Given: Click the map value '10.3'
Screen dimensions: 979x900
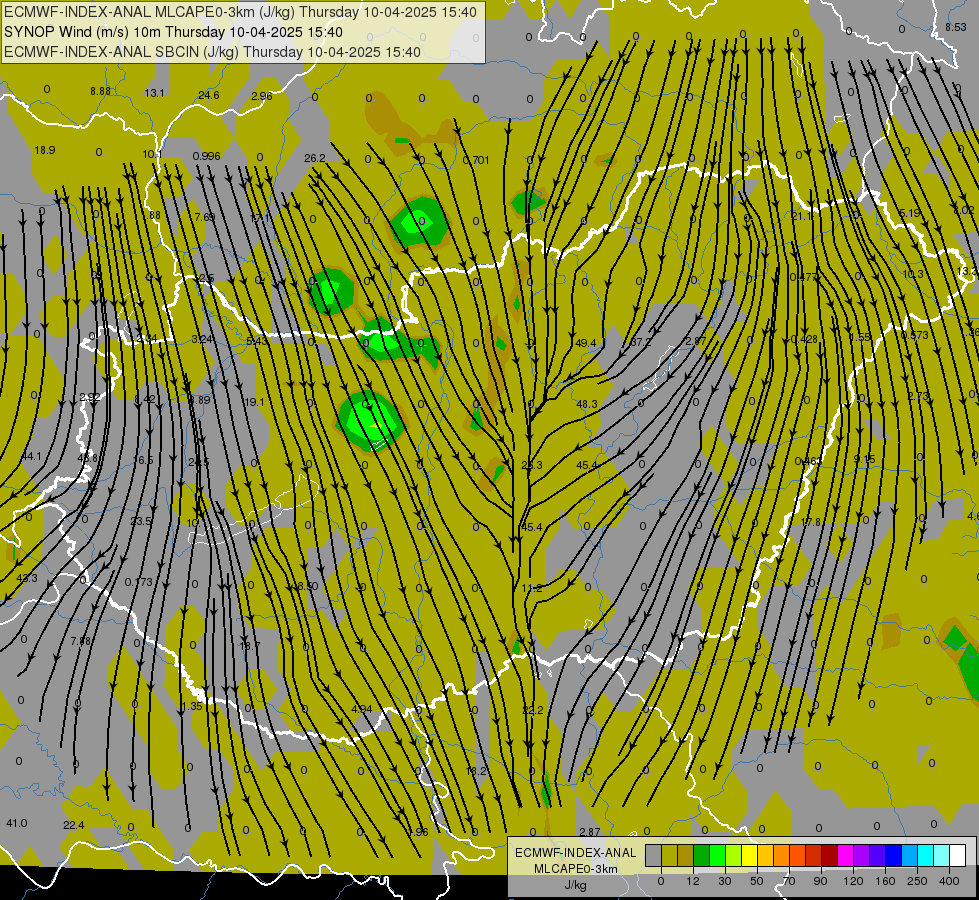Looking at the screenshot, I should point(913,274).
